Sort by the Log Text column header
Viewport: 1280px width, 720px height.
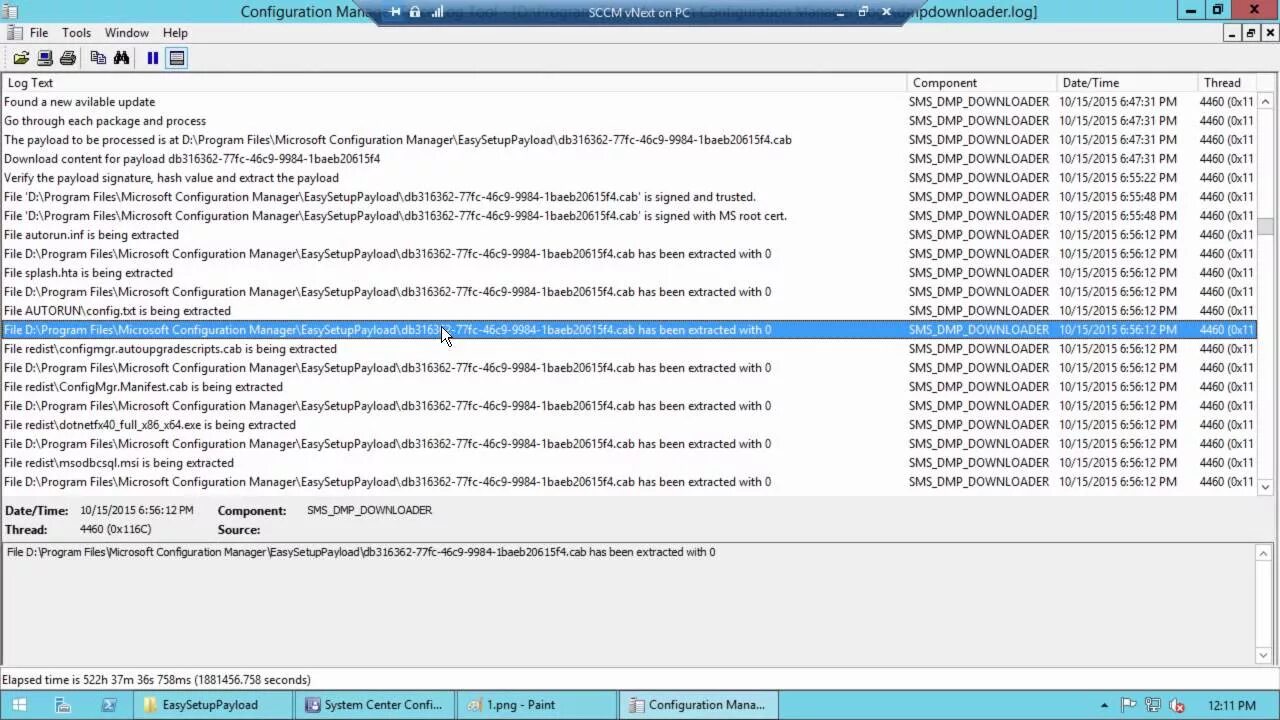coord(453,83)
